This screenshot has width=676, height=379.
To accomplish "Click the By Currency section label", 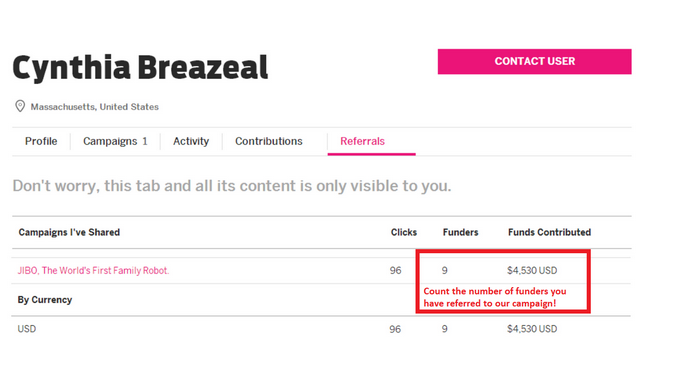I will coord(44,300).
